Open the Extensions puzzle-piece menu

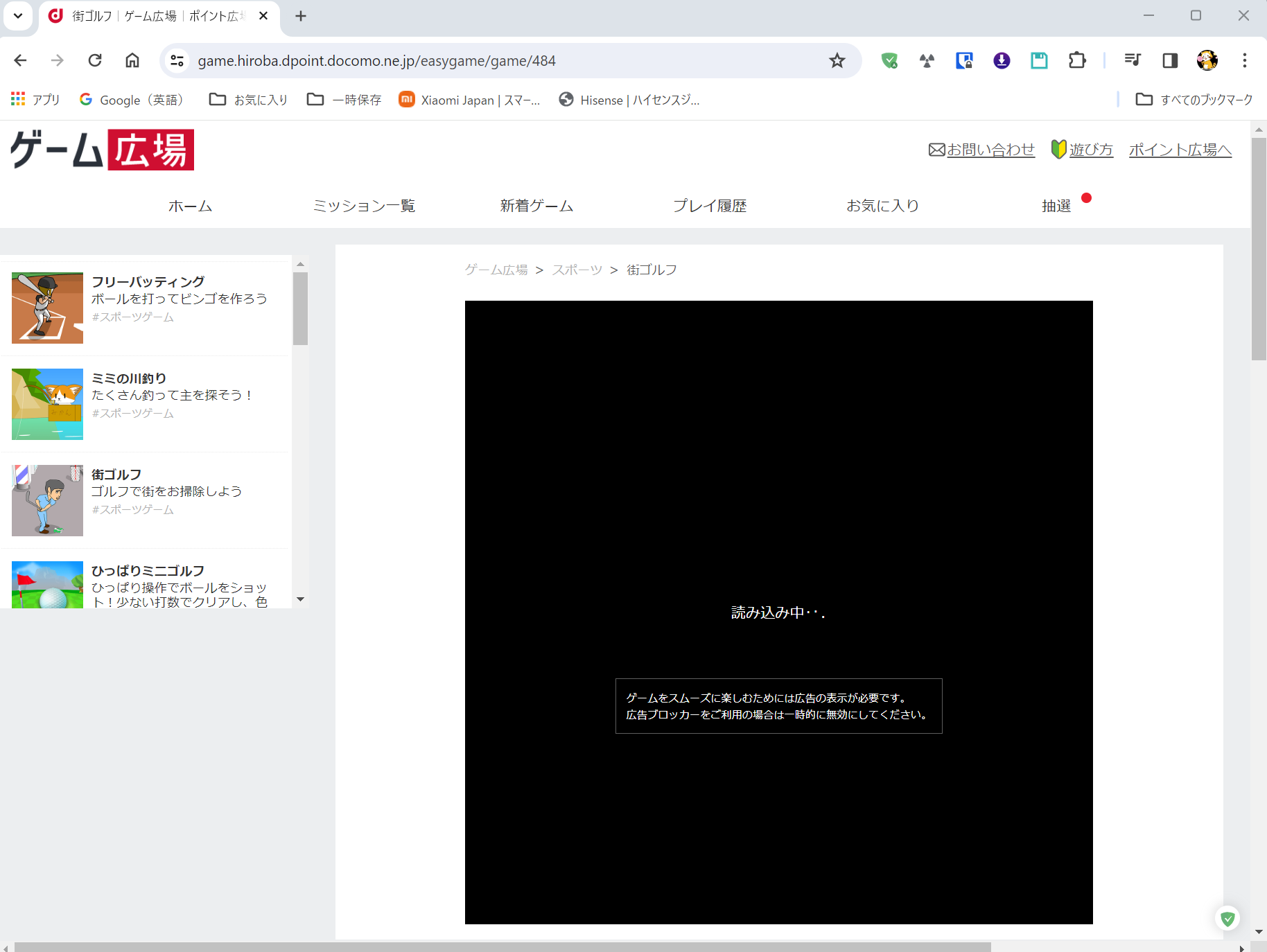pyautogui.click(x=1077, y=60)
